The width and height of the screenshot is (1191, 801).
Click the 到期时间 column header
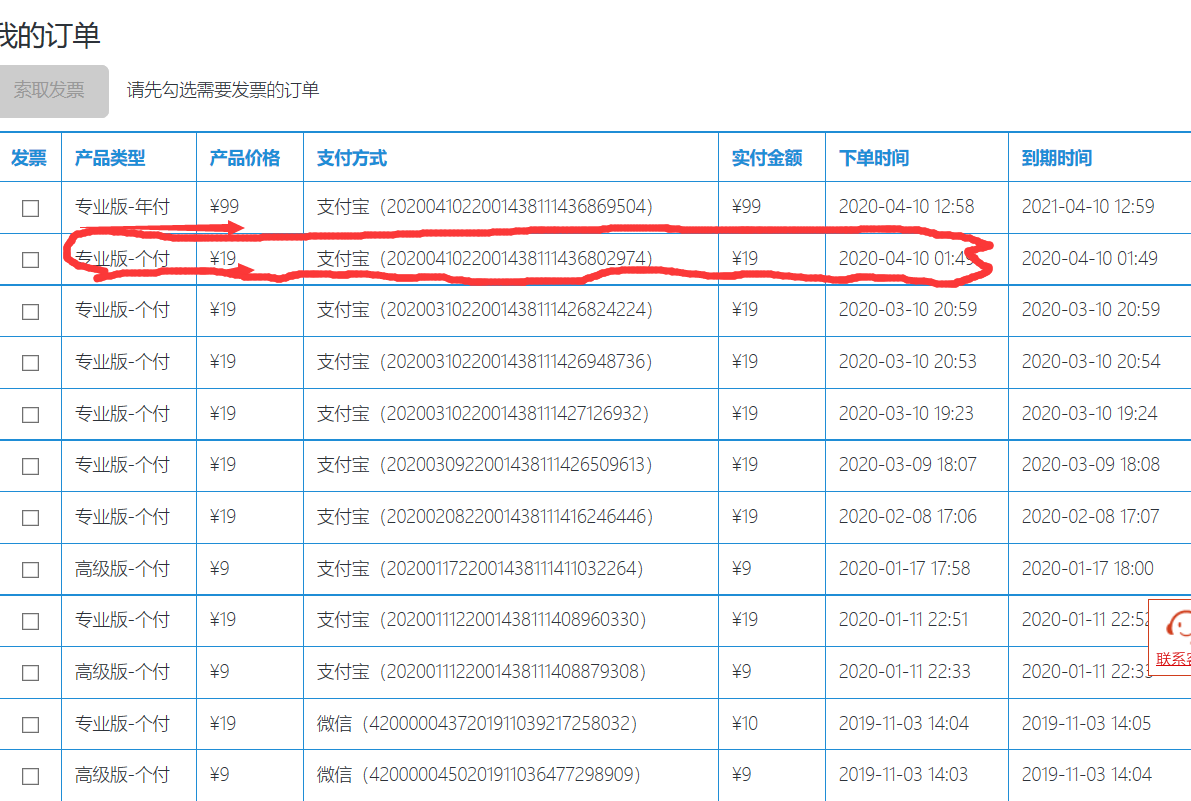[1057, 158]
